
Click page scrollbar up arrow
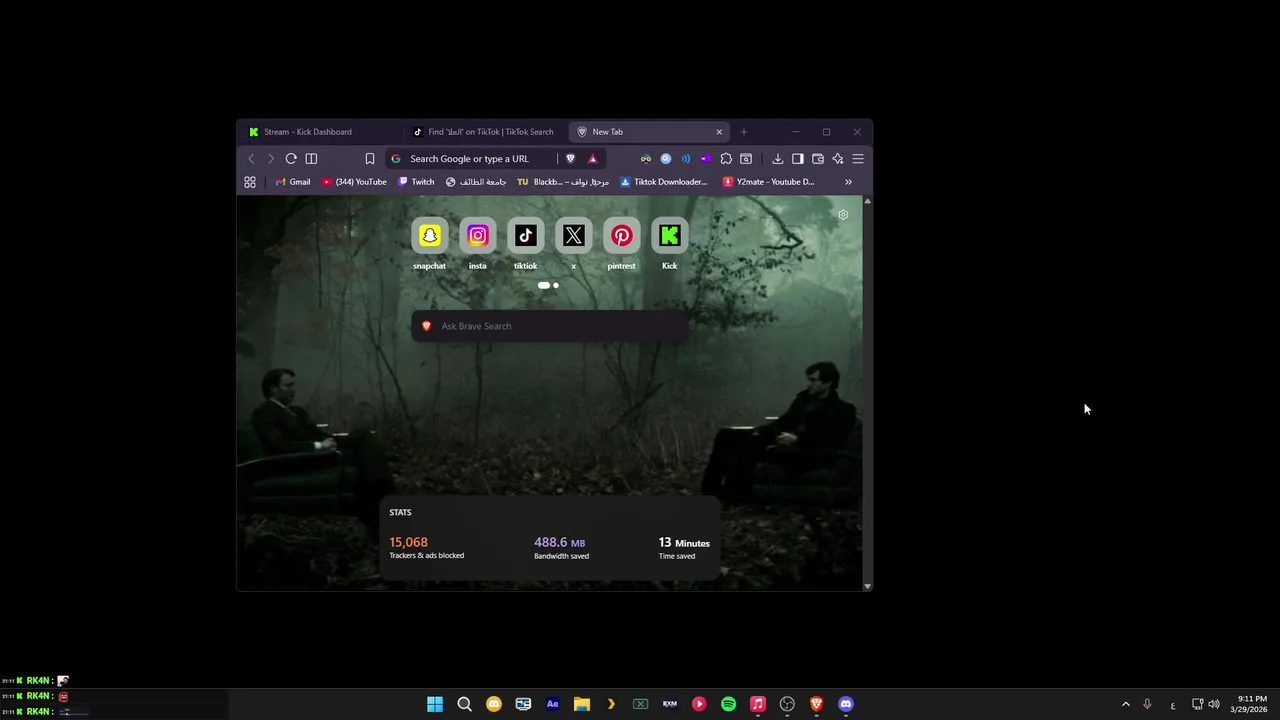point(867,201)
